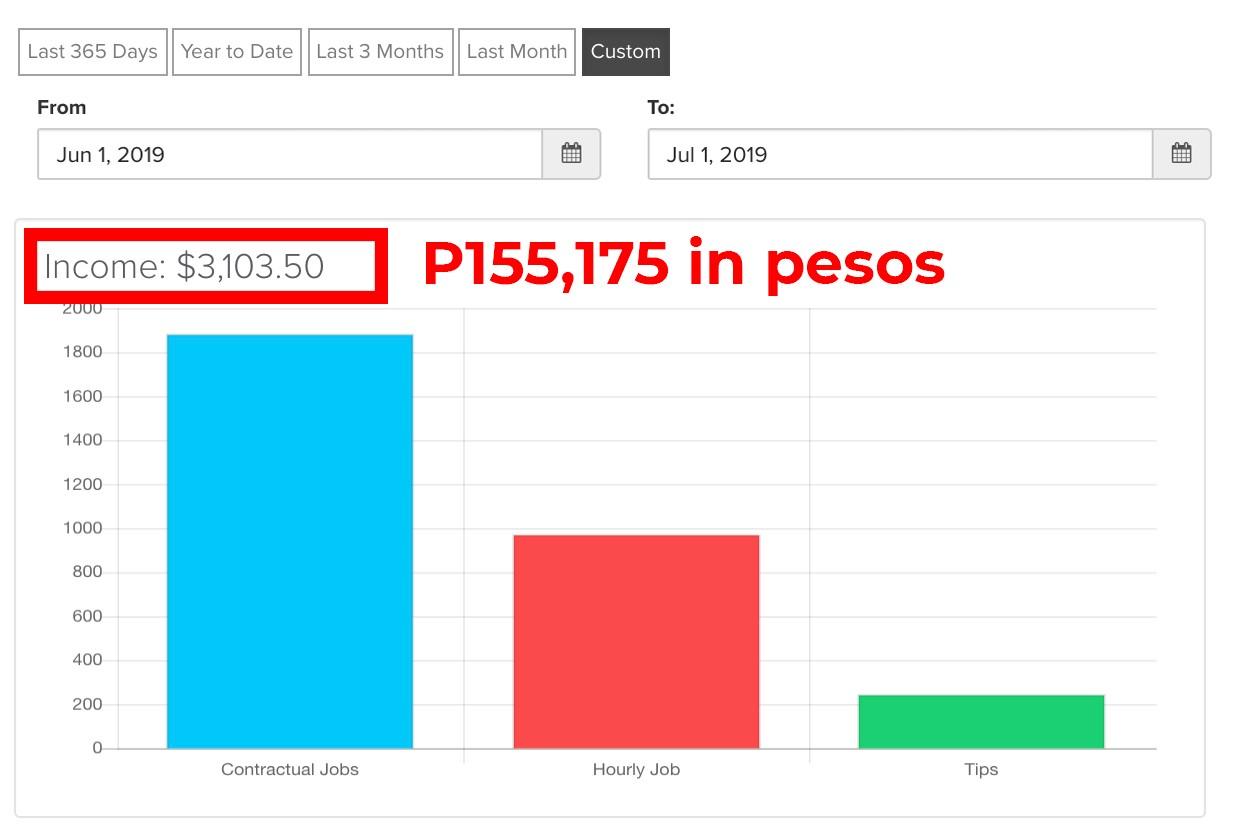Click the Income: $3,103.50 total text
Screen dimensions: 1244x838
point(184,266)
